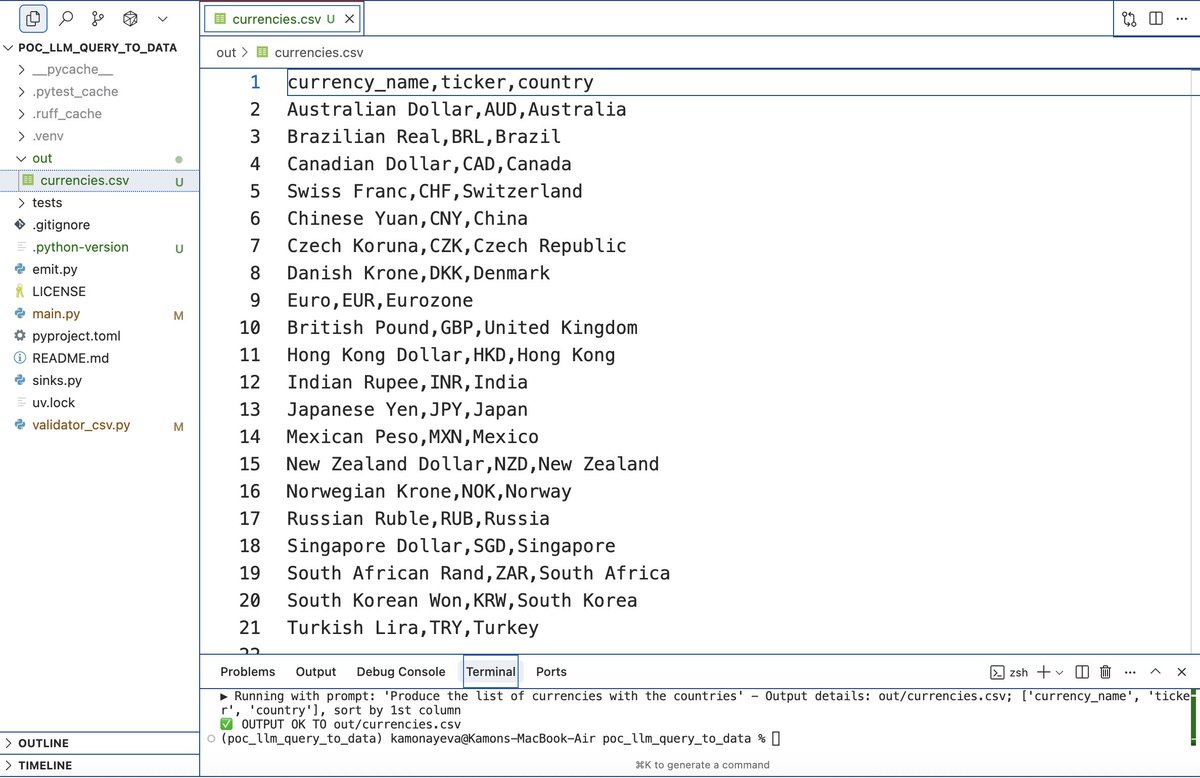This screenshot has width=1200, height=778.
Task: Select the currencies.csv editor tab
Action: pos(282,18)
